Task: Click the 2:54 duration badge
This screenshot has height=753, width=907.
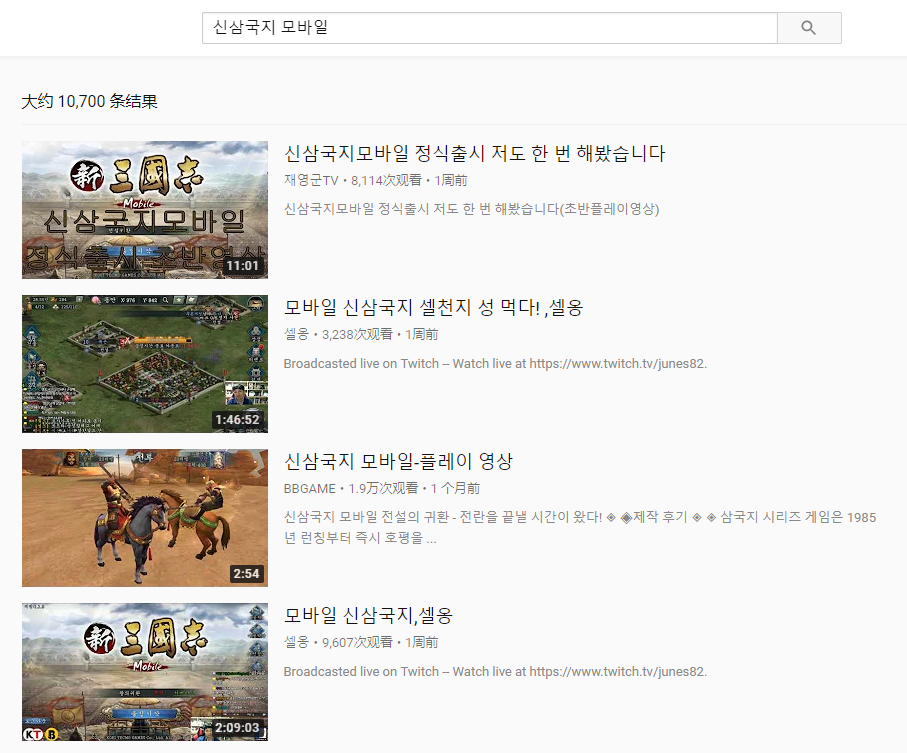Action: (x=246, y=574)
